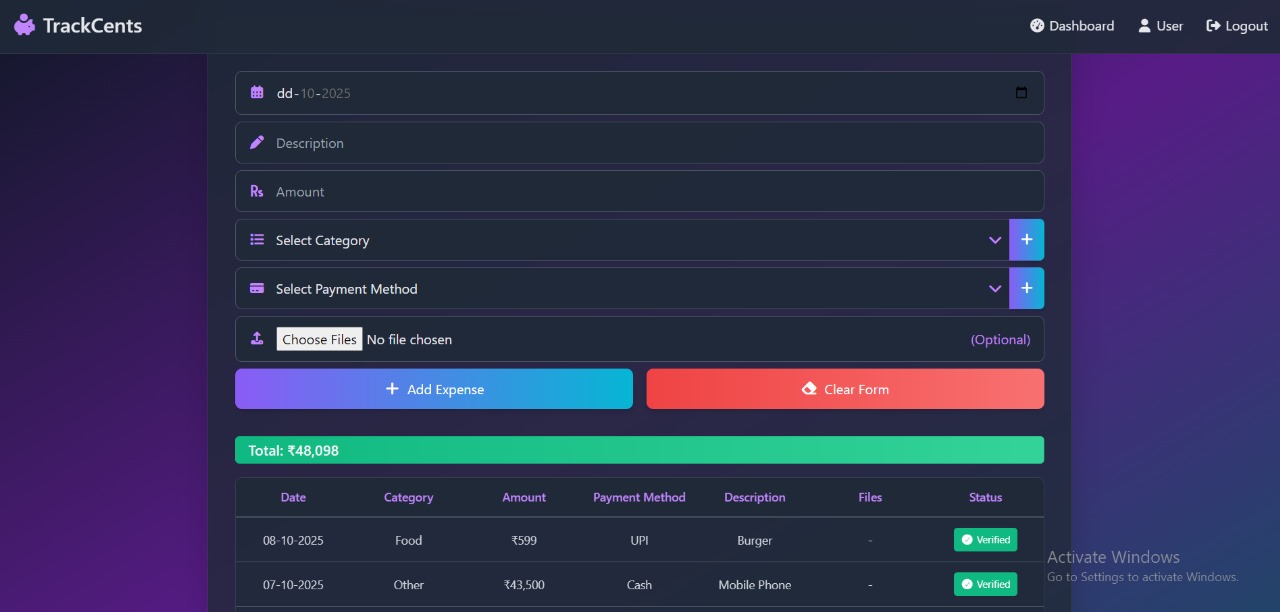Screen dimensions: 1280x612
Task: Click the pencil icon next to Description
Action: coord(256,142)
